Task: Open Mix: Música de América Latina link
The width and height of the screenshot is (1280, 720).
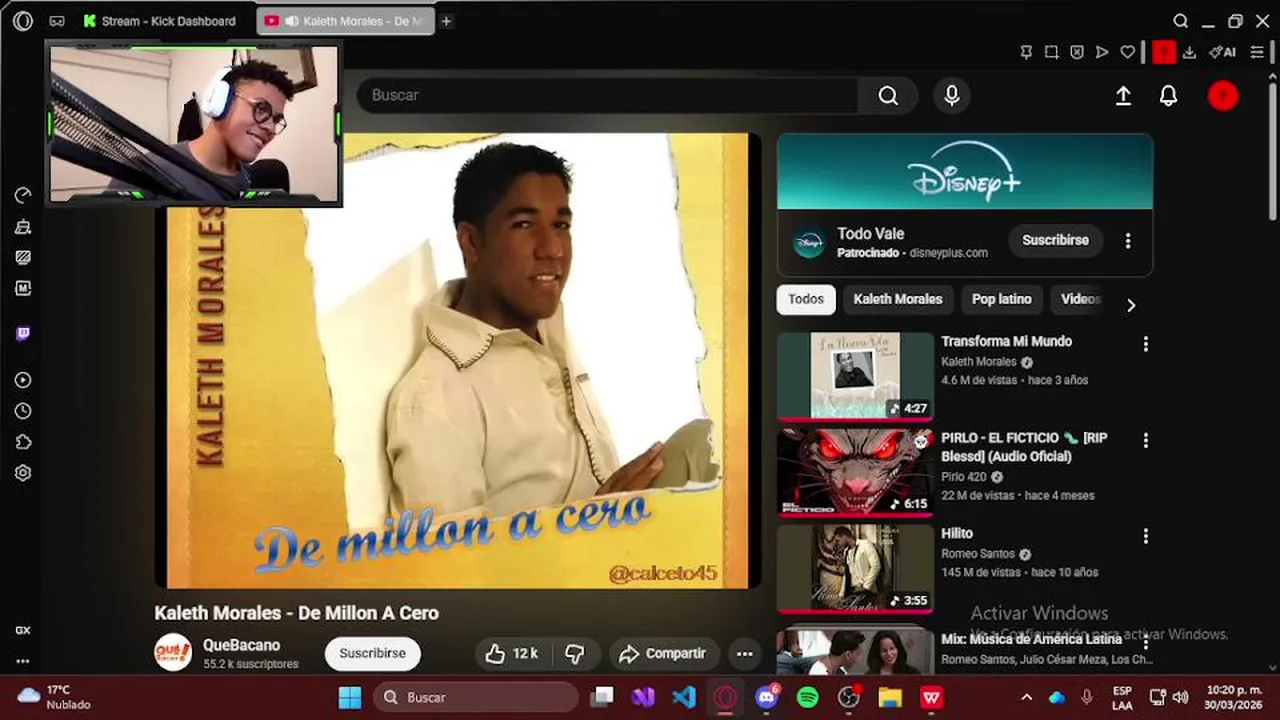Action: tap(1031, 638)
